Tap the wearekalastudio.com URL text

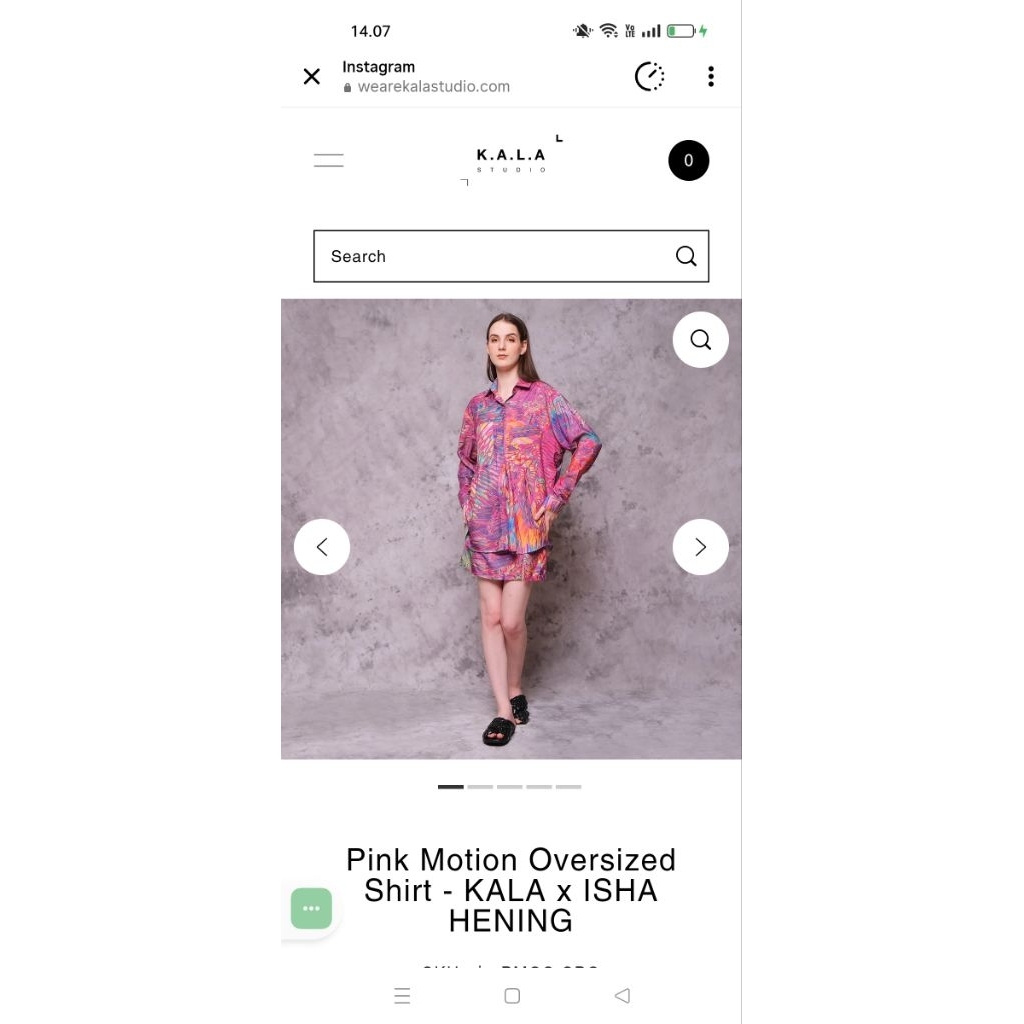[x=434, y=87]
